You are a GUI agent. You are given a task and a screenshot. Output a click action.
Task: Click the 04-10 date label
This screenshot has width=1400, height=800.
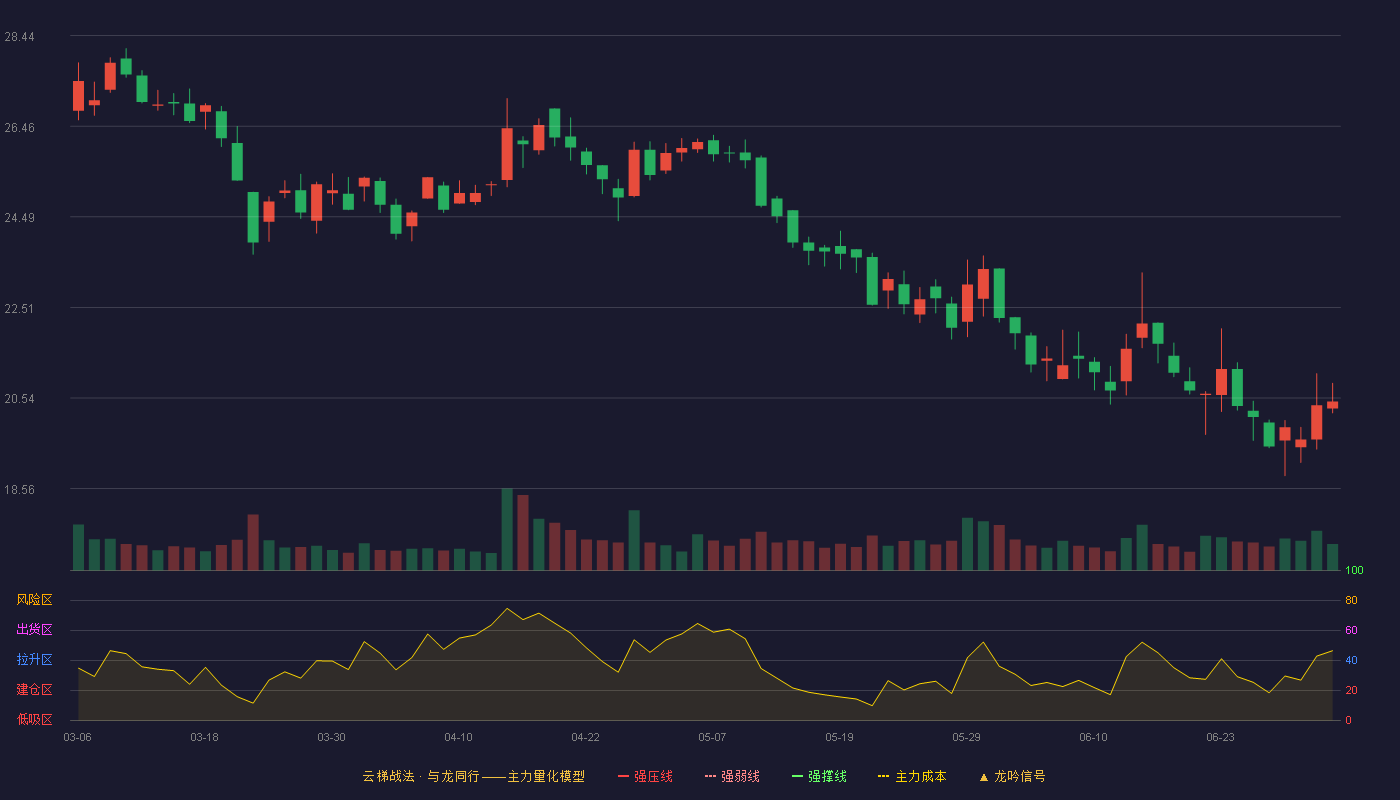[459, 737]
